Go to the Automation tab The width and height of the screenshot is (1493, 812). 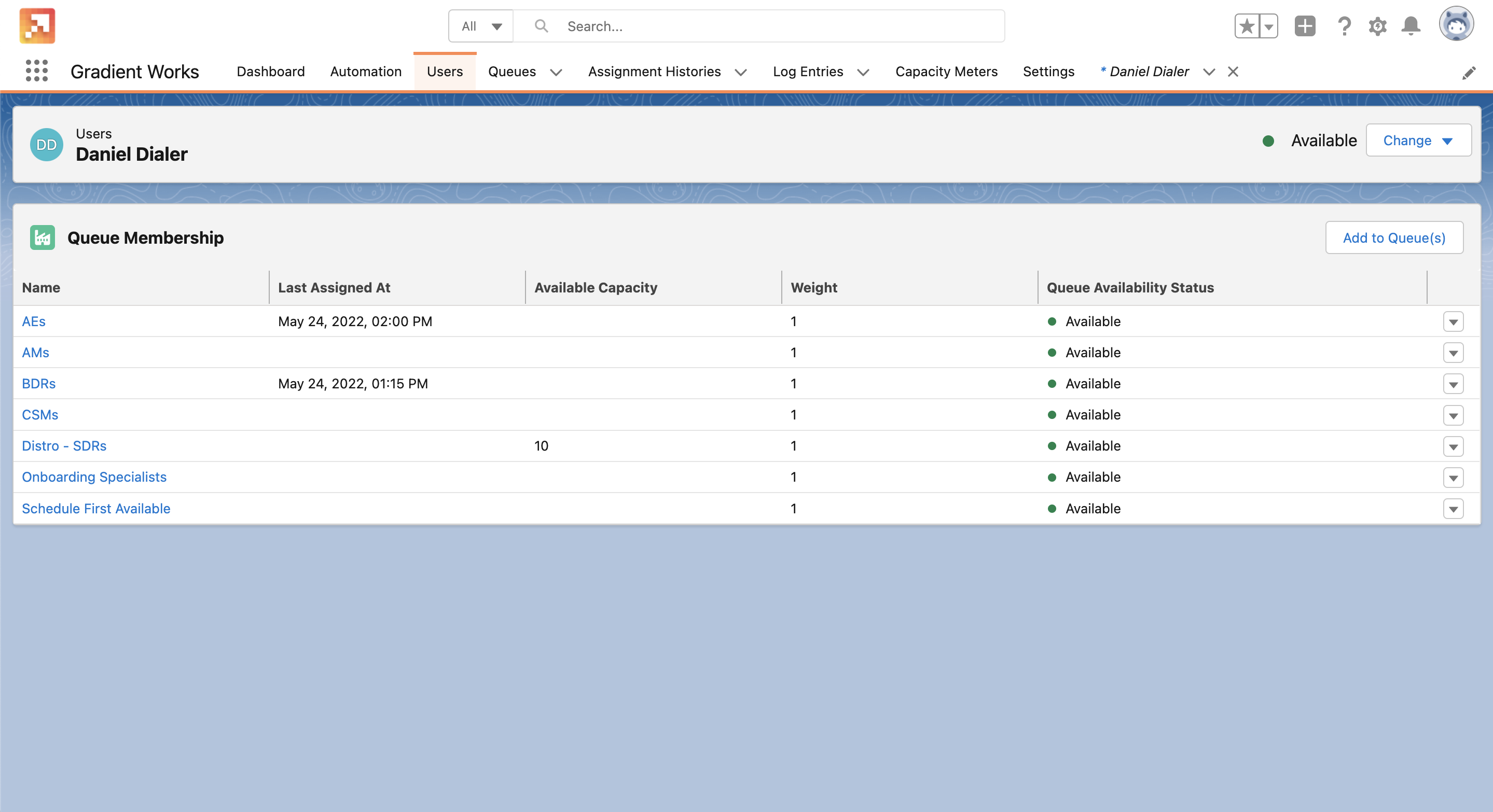(x=366, y=71)
